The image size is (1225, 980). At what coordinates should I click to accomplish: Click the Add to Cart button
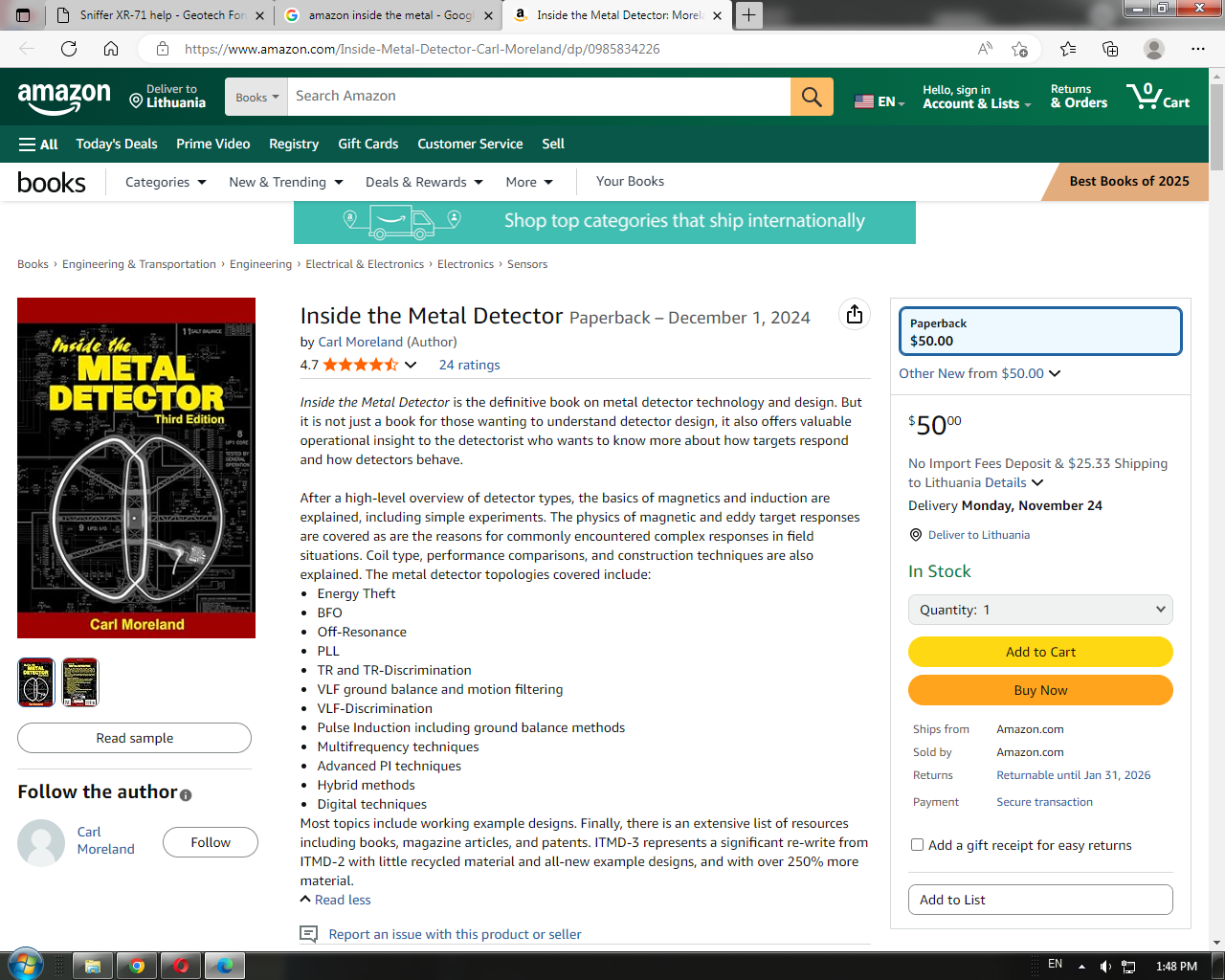click(1040, 652)
